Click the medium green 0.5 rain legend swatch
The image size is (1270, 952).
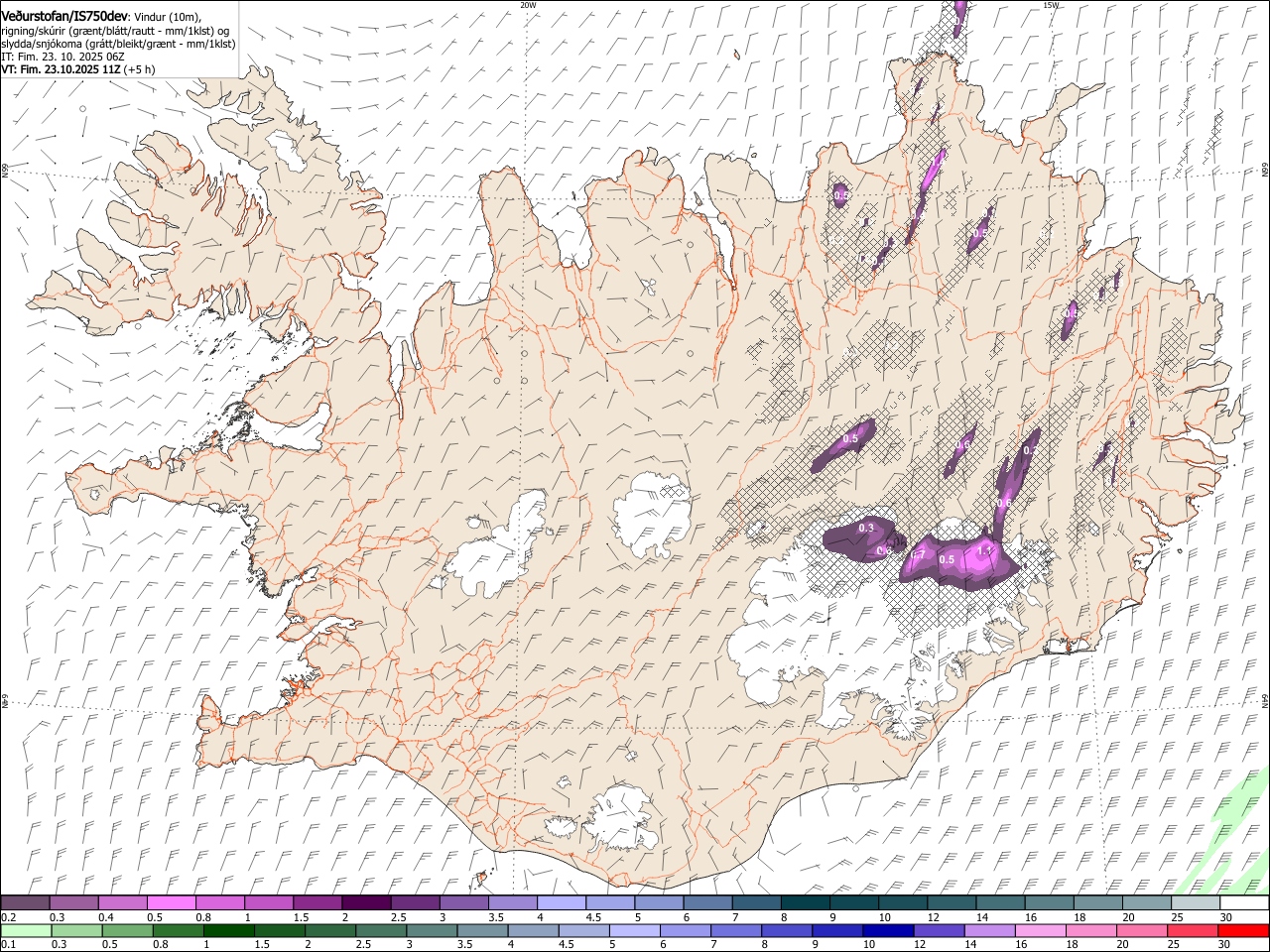[x=127, y=930]
